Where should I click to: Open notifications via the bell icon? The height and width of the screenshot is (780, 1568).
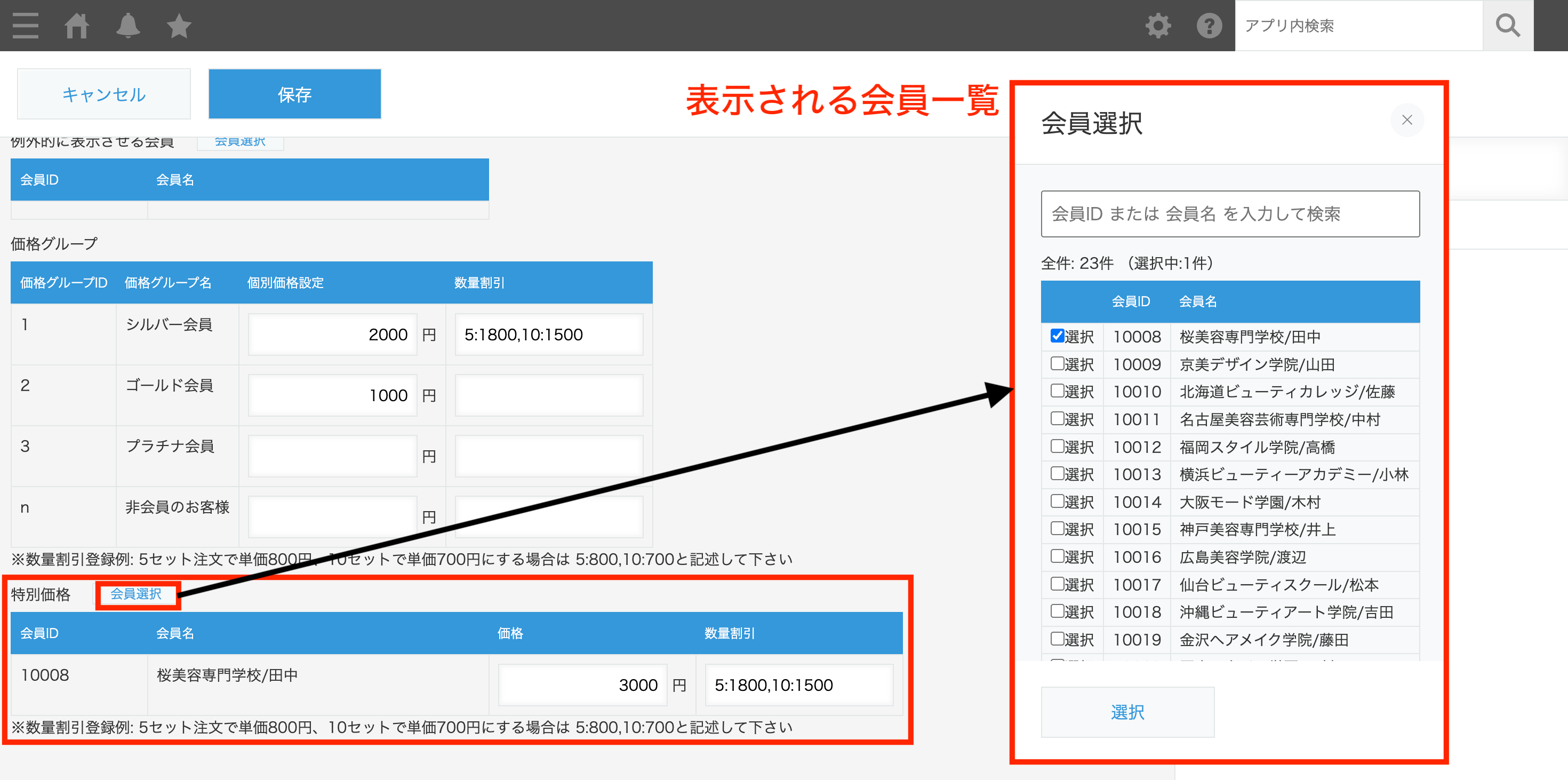pos(128,26)
